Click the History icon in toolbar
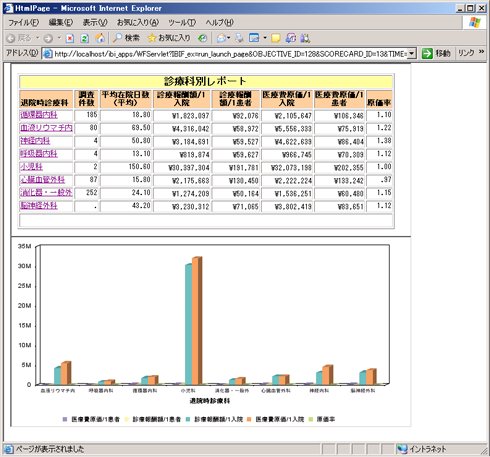The image size is (490, 457). click(202, 38)
